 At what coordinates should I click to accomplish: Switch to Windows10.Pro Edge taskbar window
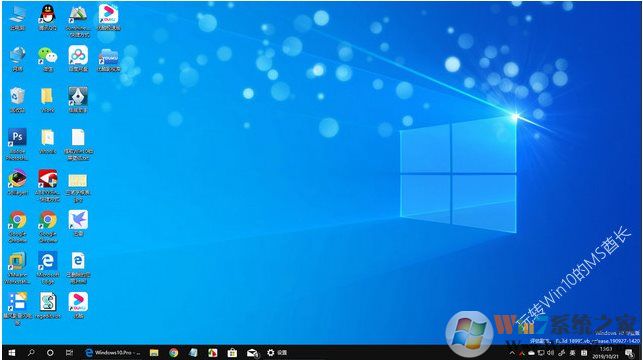pos(112,353)
